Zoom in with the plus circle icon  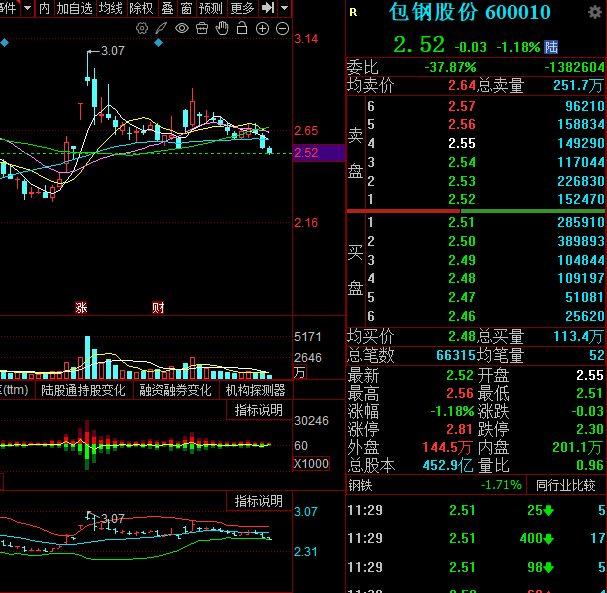[x=262, y=29]
